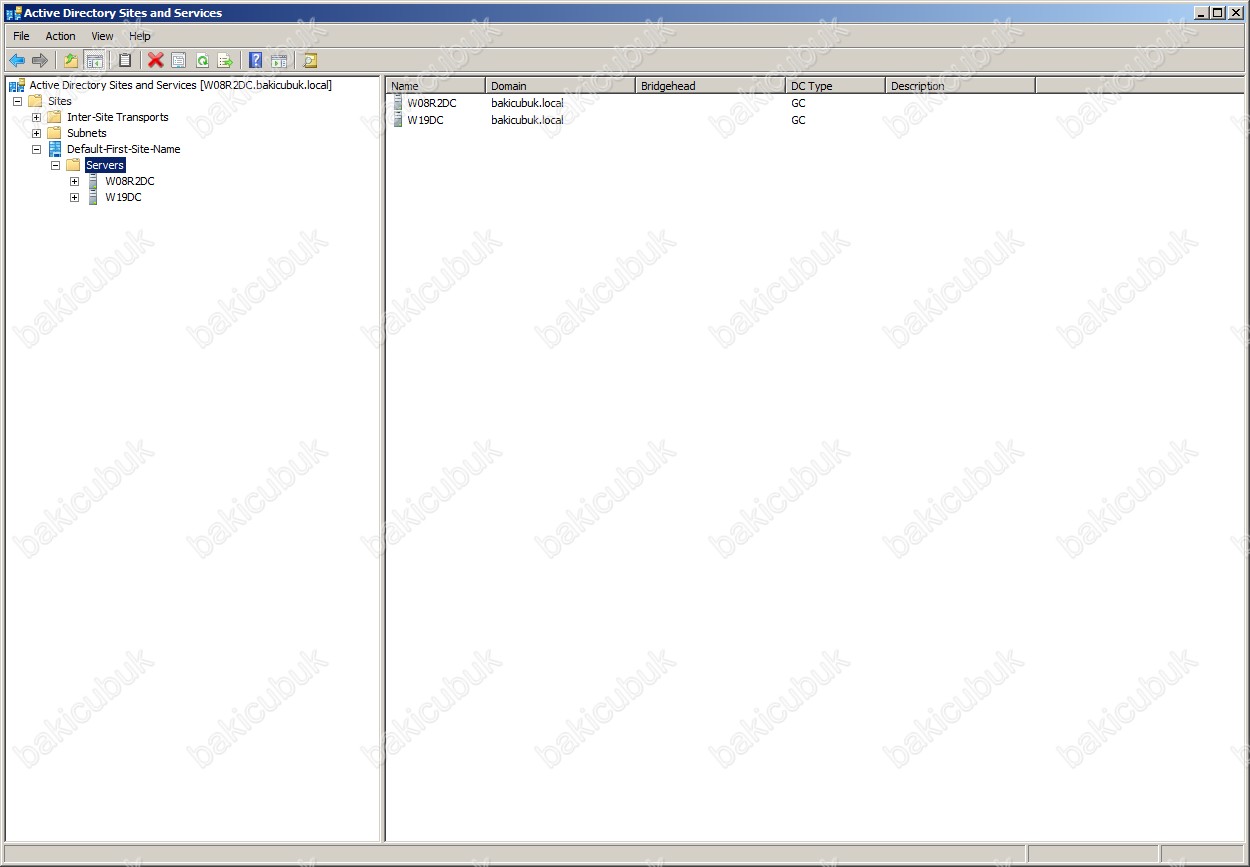Image resolution: width=1250 pixels, height=867 pixels.
Task: Click the blue Help question mark icon
Action: [x=256, y=61]
